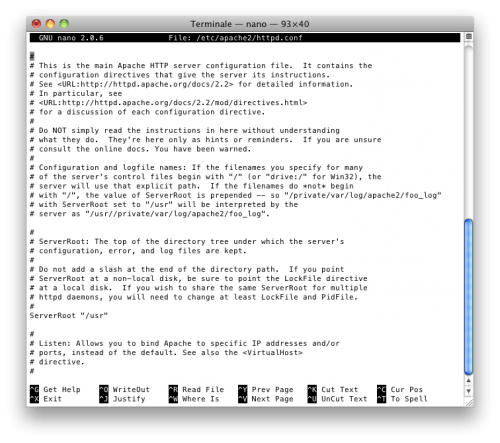Click the line 'Do NOT simply read the instructions'

pos(185,130)
